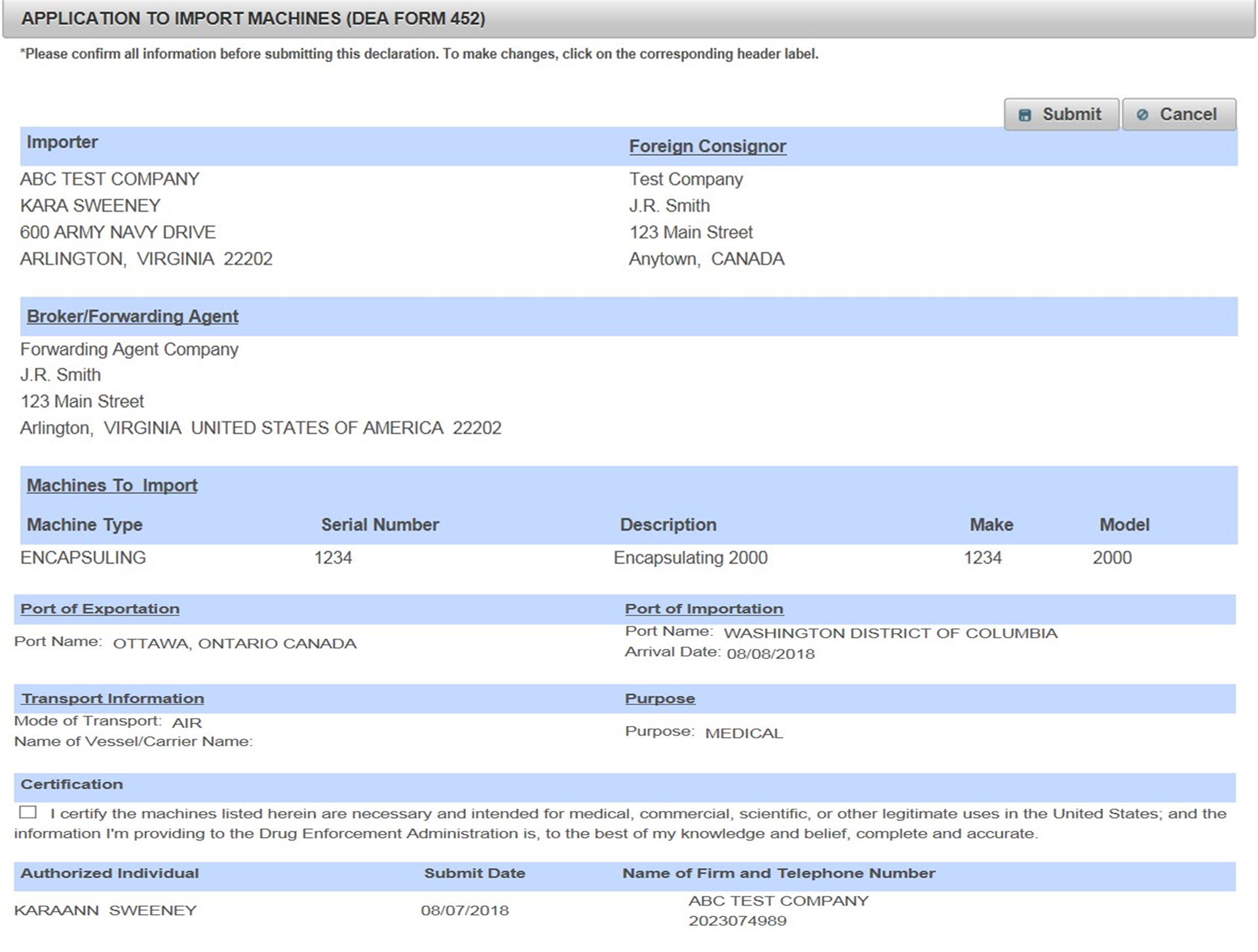Edit the Port of Importation section
Image resolution: width=1258 pixels, height=952 pixels.
click(x=704, y=609)
